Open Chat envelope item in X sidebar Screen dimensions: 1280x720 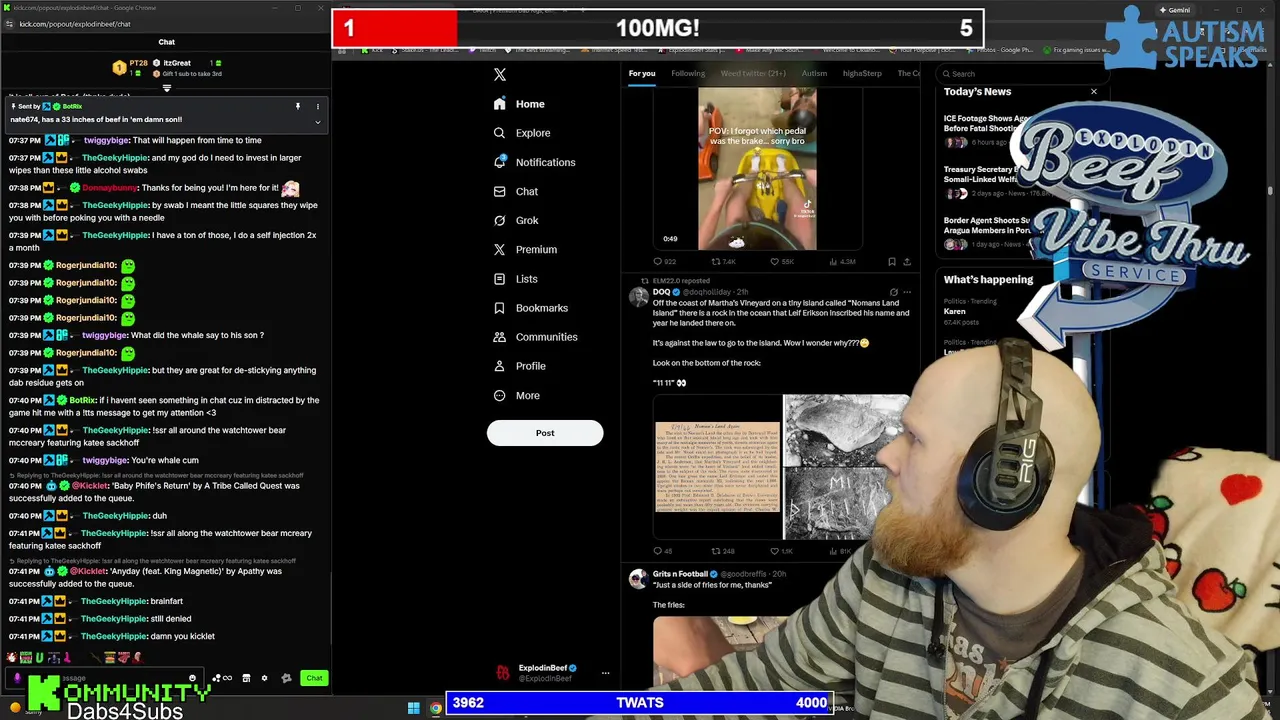[515, 191]
